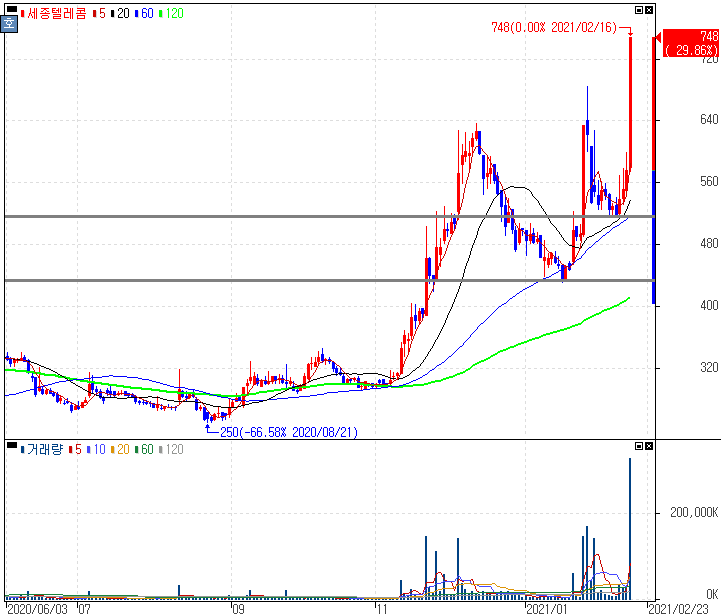Click the 200,000K volume axis label
The image size is (721, 615).
tap(694, 512)
